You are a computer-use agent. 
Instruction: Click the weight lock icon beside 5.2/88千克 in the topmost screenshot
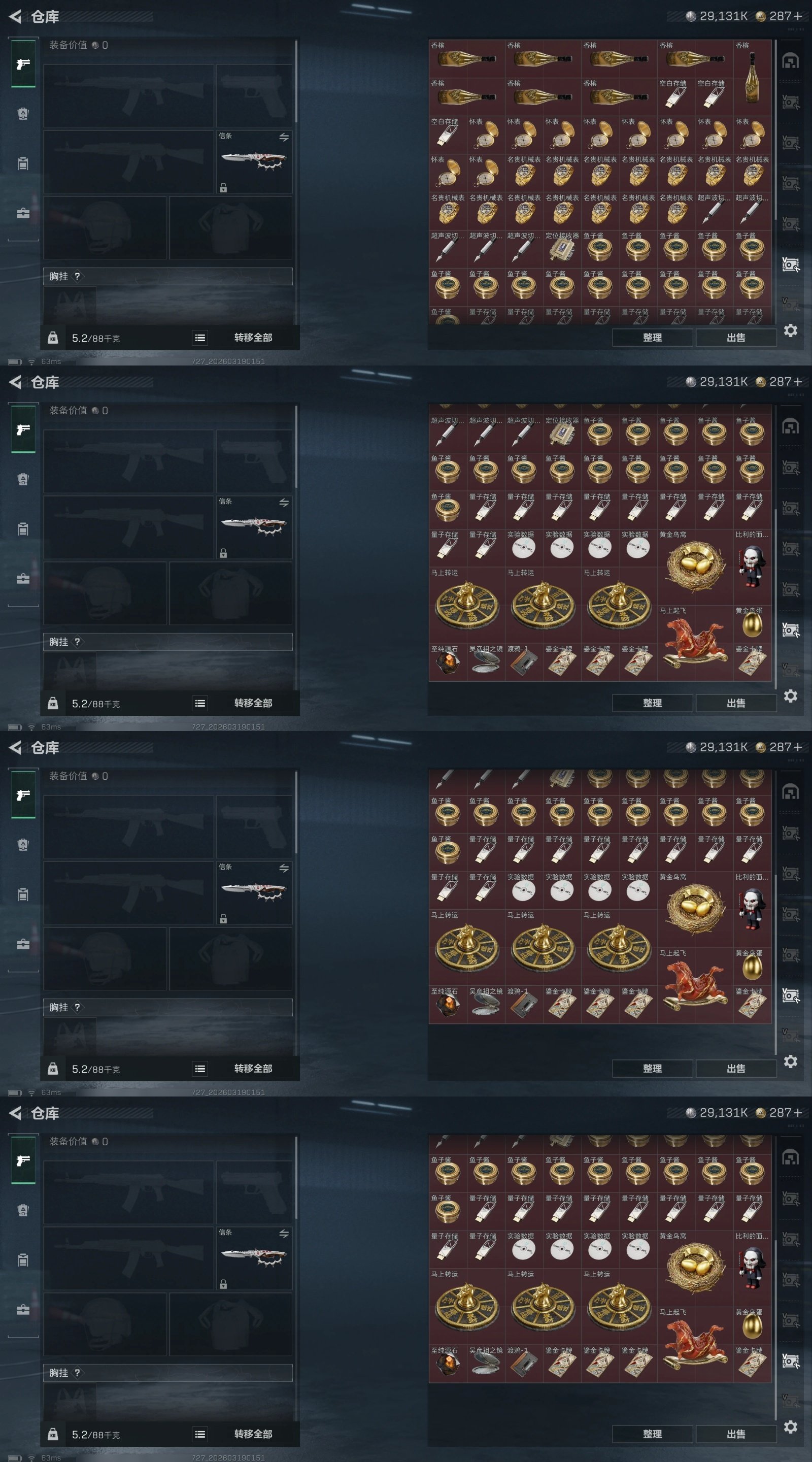coord(53,338)
